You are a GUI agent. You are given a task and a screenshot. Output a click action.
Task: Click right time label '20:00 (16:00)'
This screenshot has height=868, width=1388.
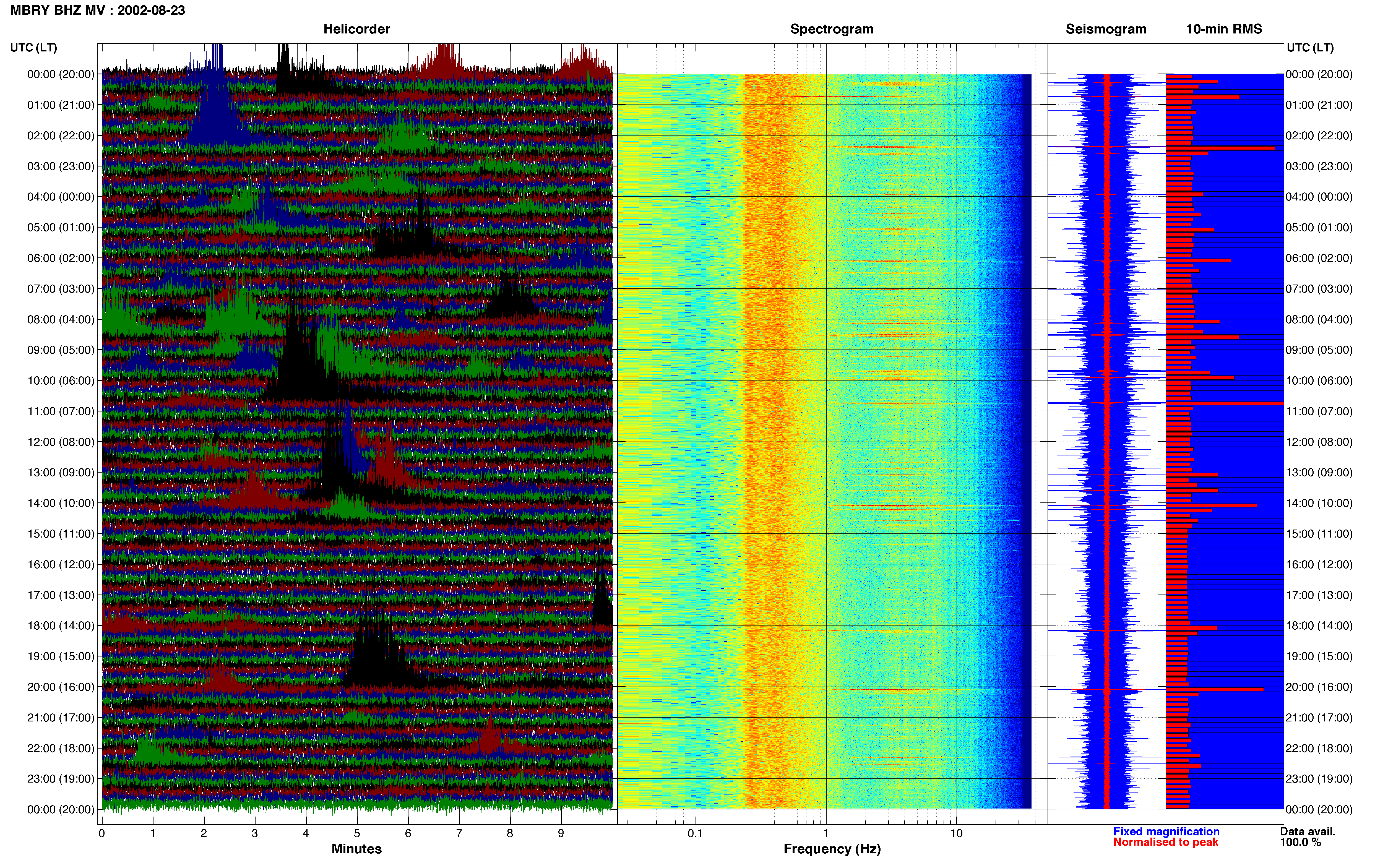pos(1319,687)
